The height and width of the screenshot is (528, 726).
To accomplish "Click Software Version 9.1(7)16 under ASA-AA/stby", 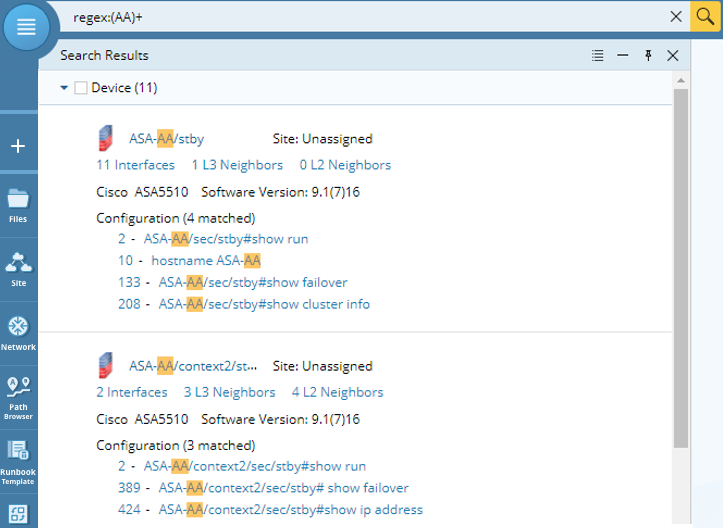I will click(x=281, y=192).
